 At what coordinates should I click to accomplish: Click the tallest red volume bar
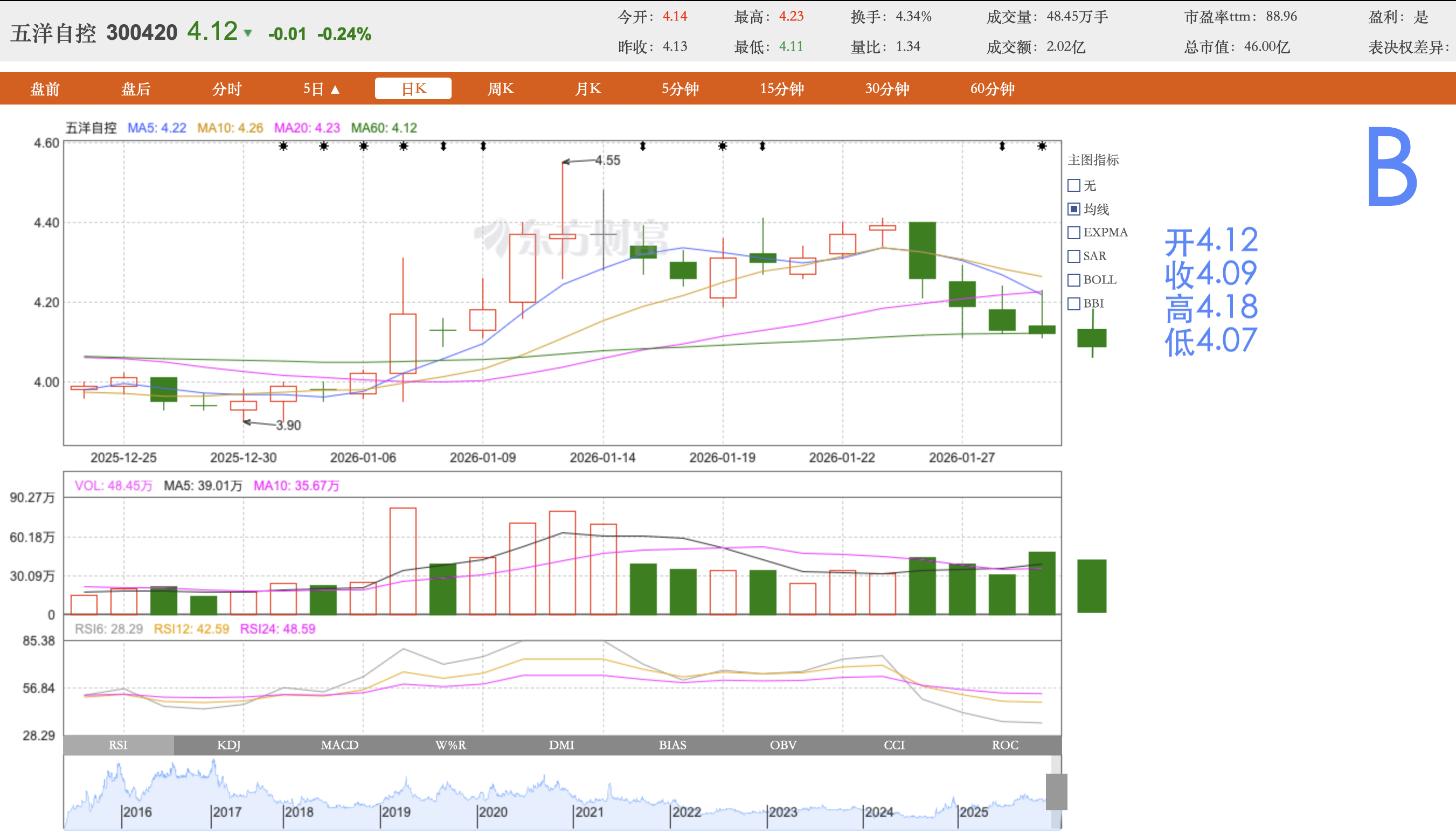click(x=403, y=560)
